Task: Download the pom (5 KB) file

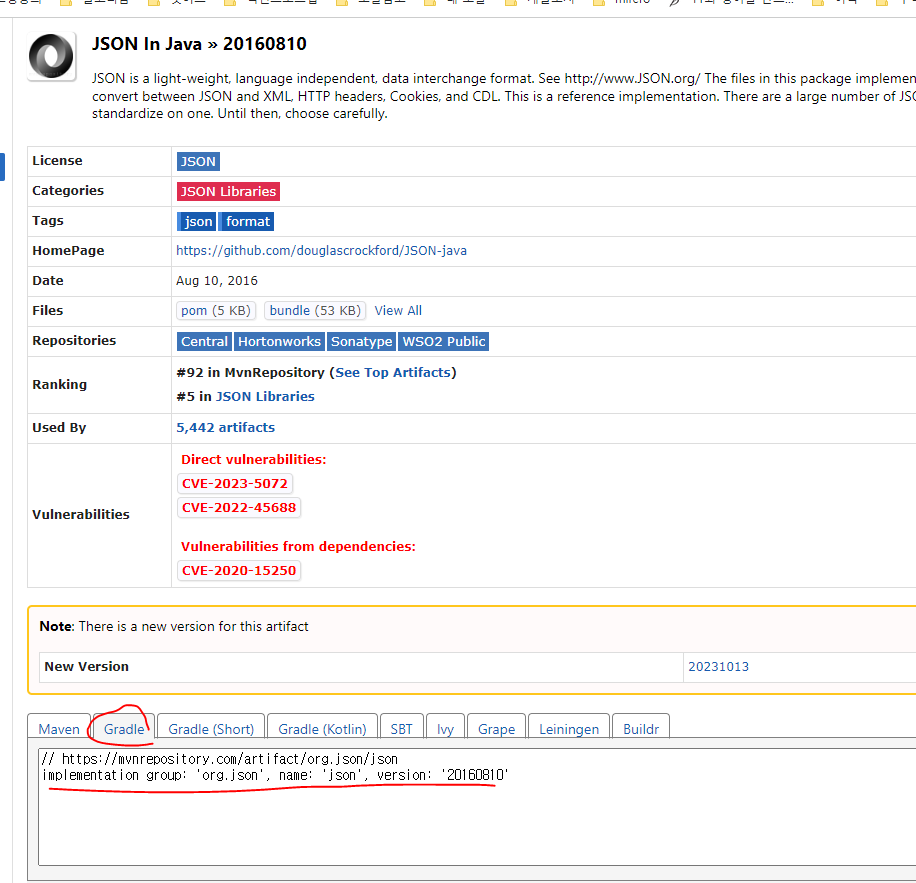Action: [x=216, y=311]
